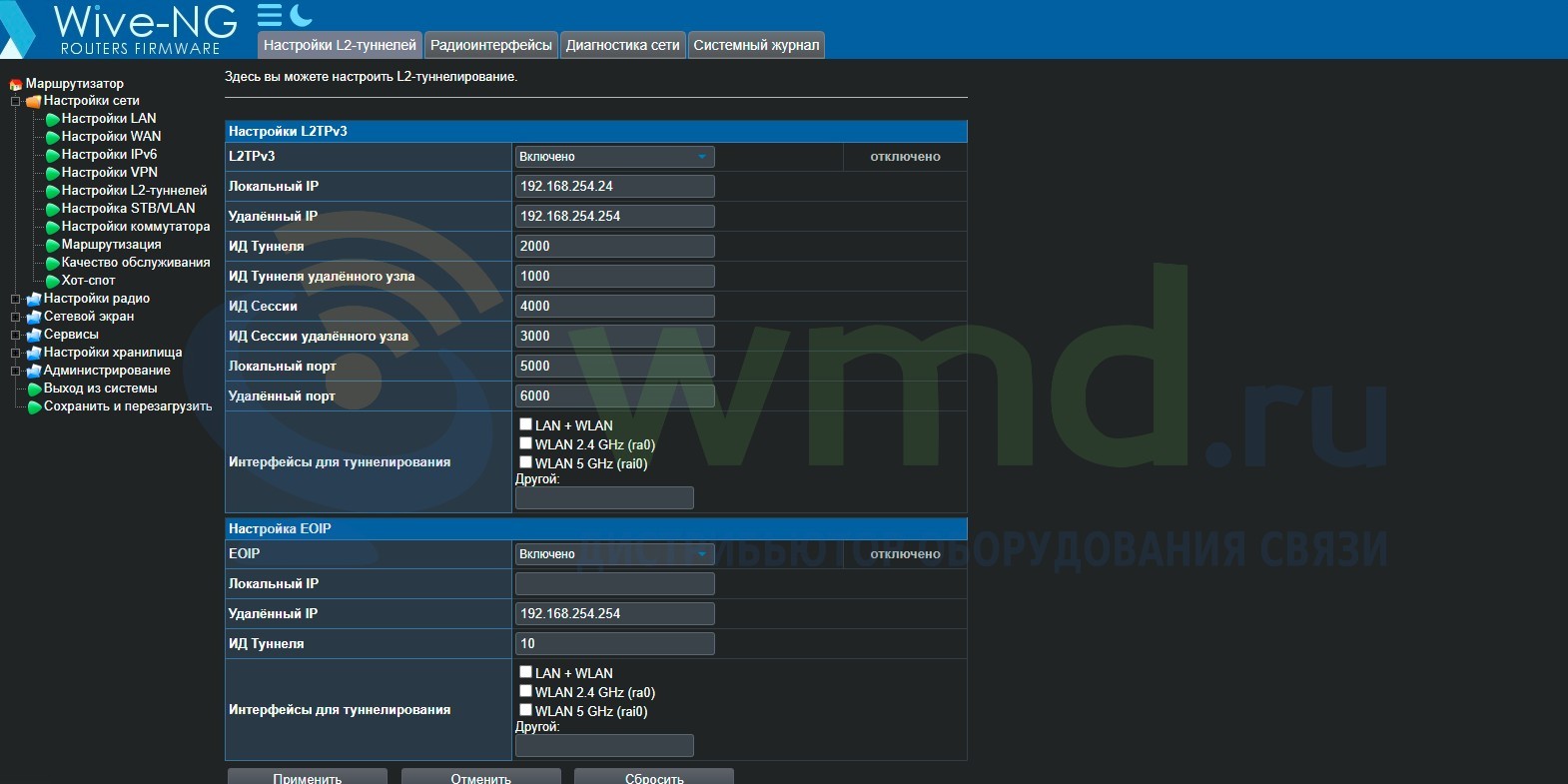Click the hamburger menu icon in header
Screen dimensions: 1568x784
point(269,15)
